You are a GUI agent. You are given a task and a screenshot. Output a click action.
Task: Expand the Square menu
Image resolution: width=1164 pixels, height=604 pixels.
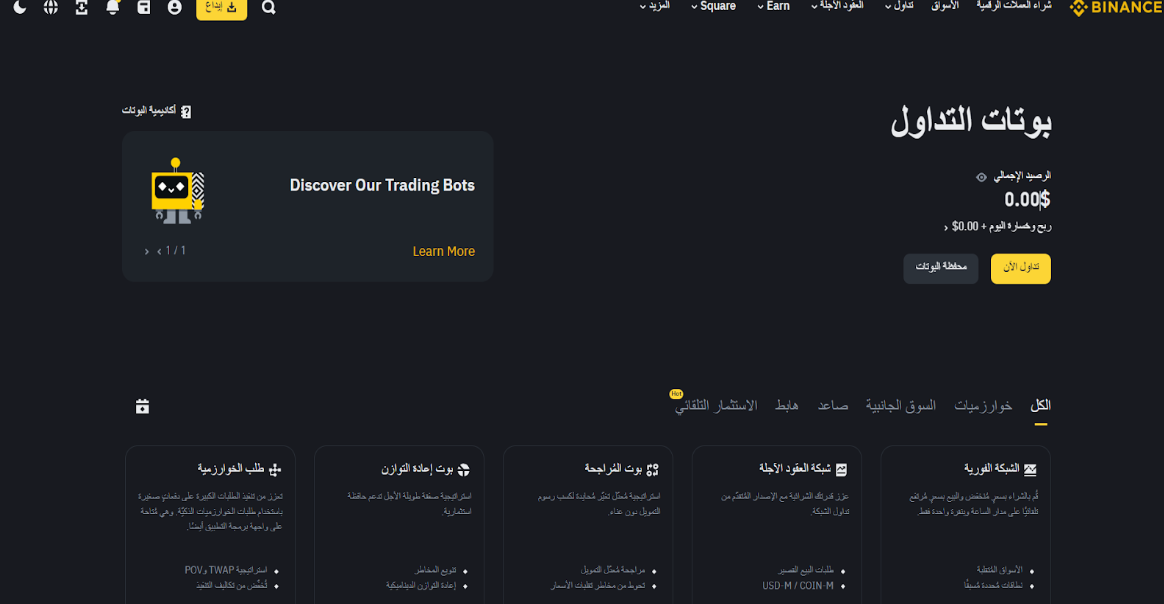coord(713,6)
